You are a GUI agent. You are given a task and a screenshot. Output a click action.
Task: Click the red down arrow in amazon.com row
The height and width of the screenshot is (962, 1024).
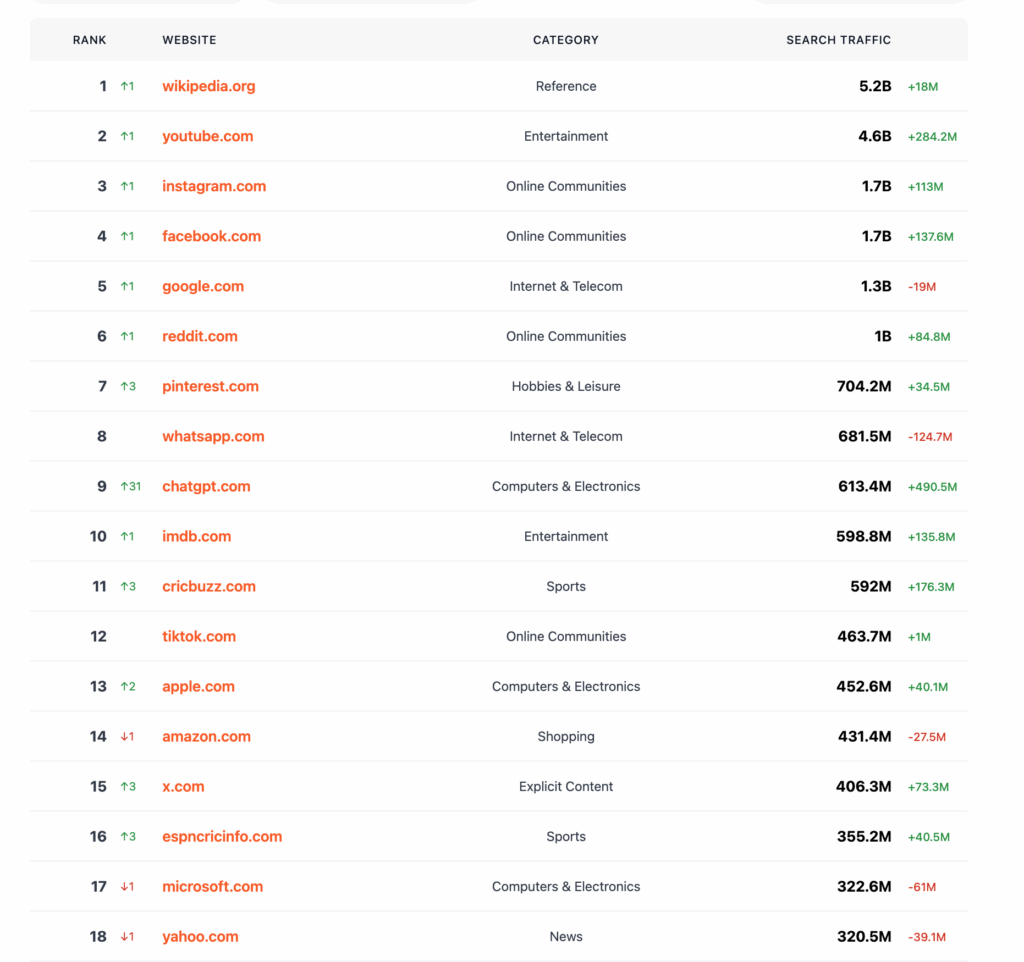127,737
